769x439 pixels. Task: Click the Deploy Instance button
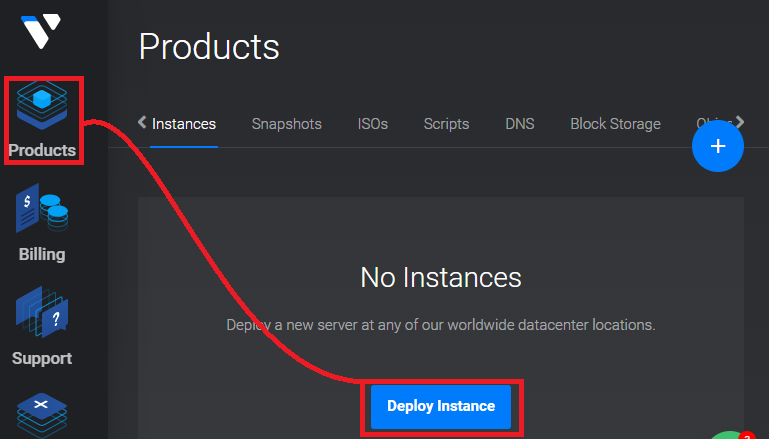pyautogui.click(x=441, y=407)
